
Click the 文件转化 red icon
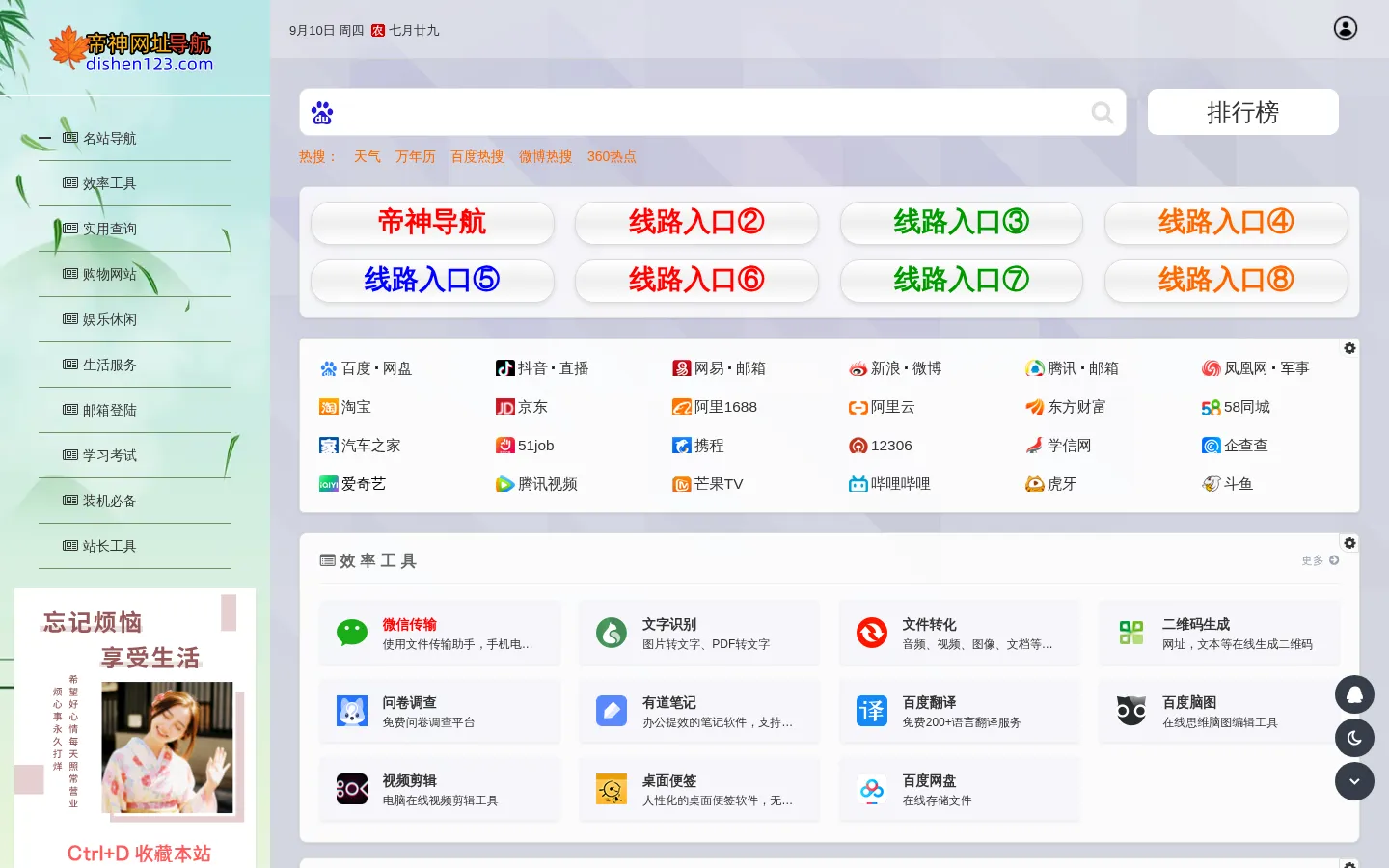tap(872, 633)
